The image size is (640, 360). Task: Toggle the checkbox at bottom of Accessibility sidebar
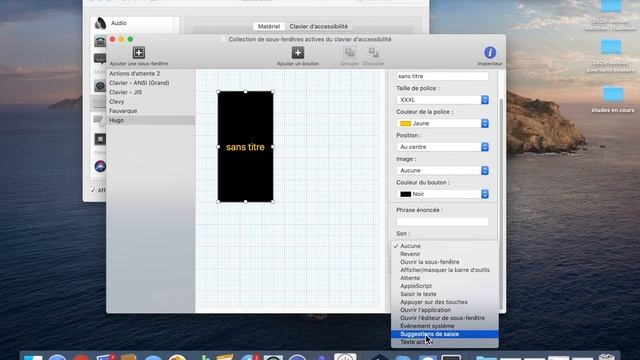click(93, 190)
